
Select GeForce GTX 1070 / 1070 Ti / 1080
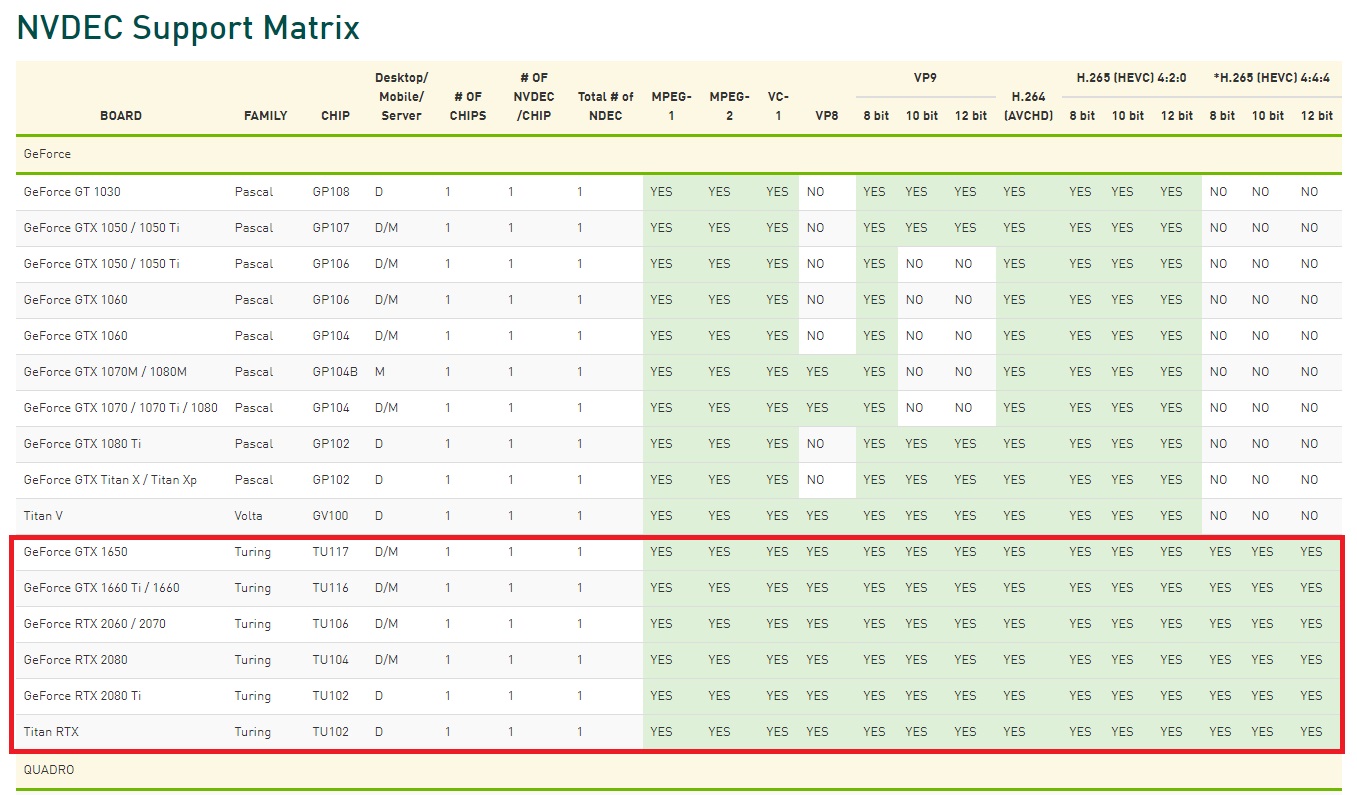click(121, 408)
